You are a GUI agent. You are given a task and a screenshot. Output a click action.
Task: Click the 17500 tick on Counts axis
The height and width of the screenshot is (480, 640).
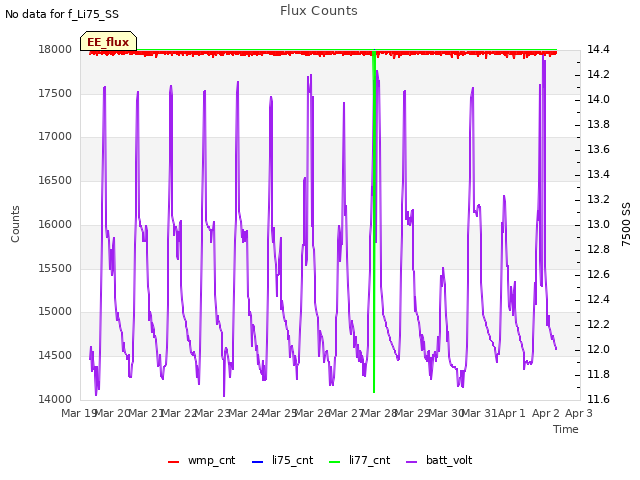55,93
